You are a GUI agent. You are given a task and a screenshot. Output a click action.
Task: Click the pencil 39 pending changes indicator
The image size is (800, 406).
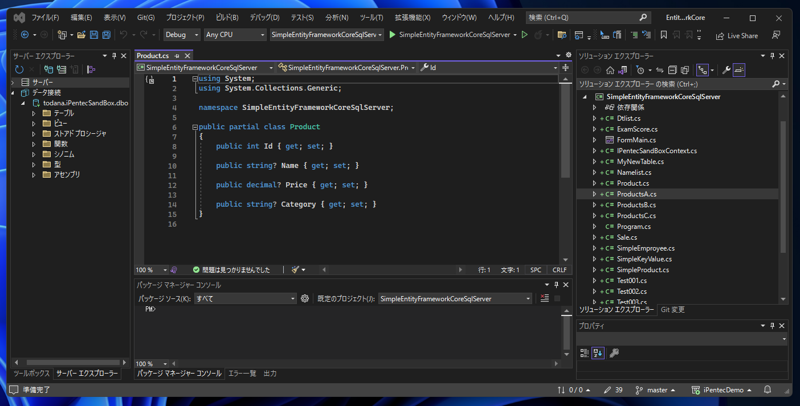(x=613, y=390)
